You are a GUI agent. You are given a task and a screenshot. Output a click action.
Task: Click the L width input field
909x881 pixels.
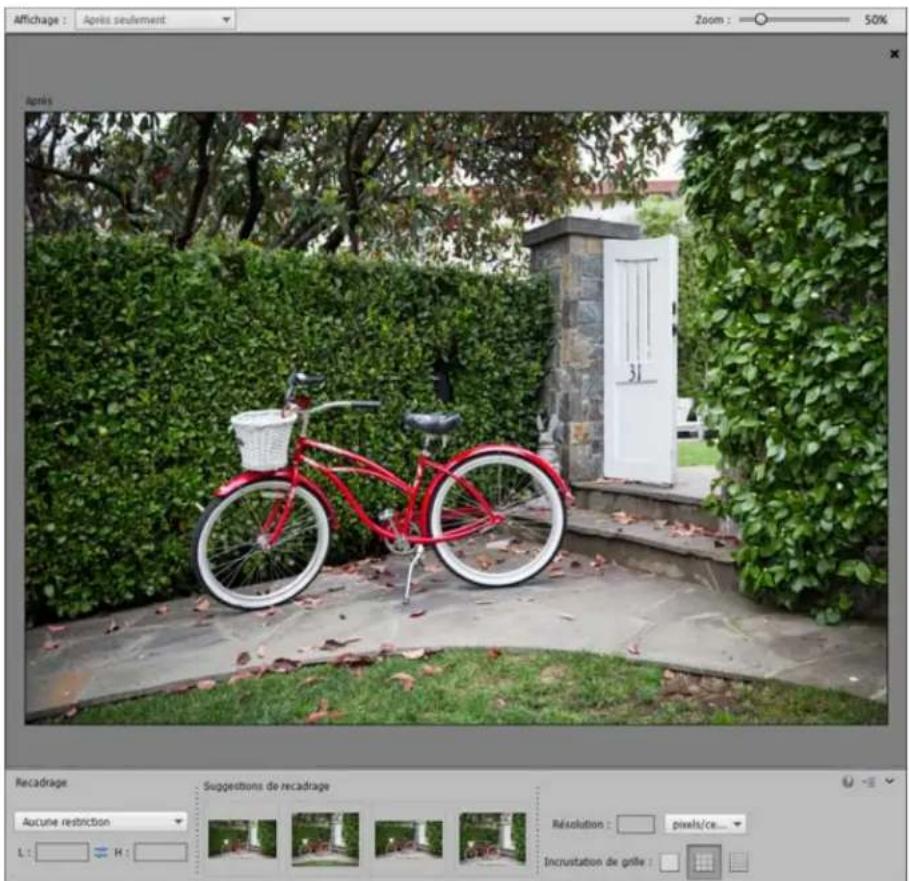pos(62,848)
